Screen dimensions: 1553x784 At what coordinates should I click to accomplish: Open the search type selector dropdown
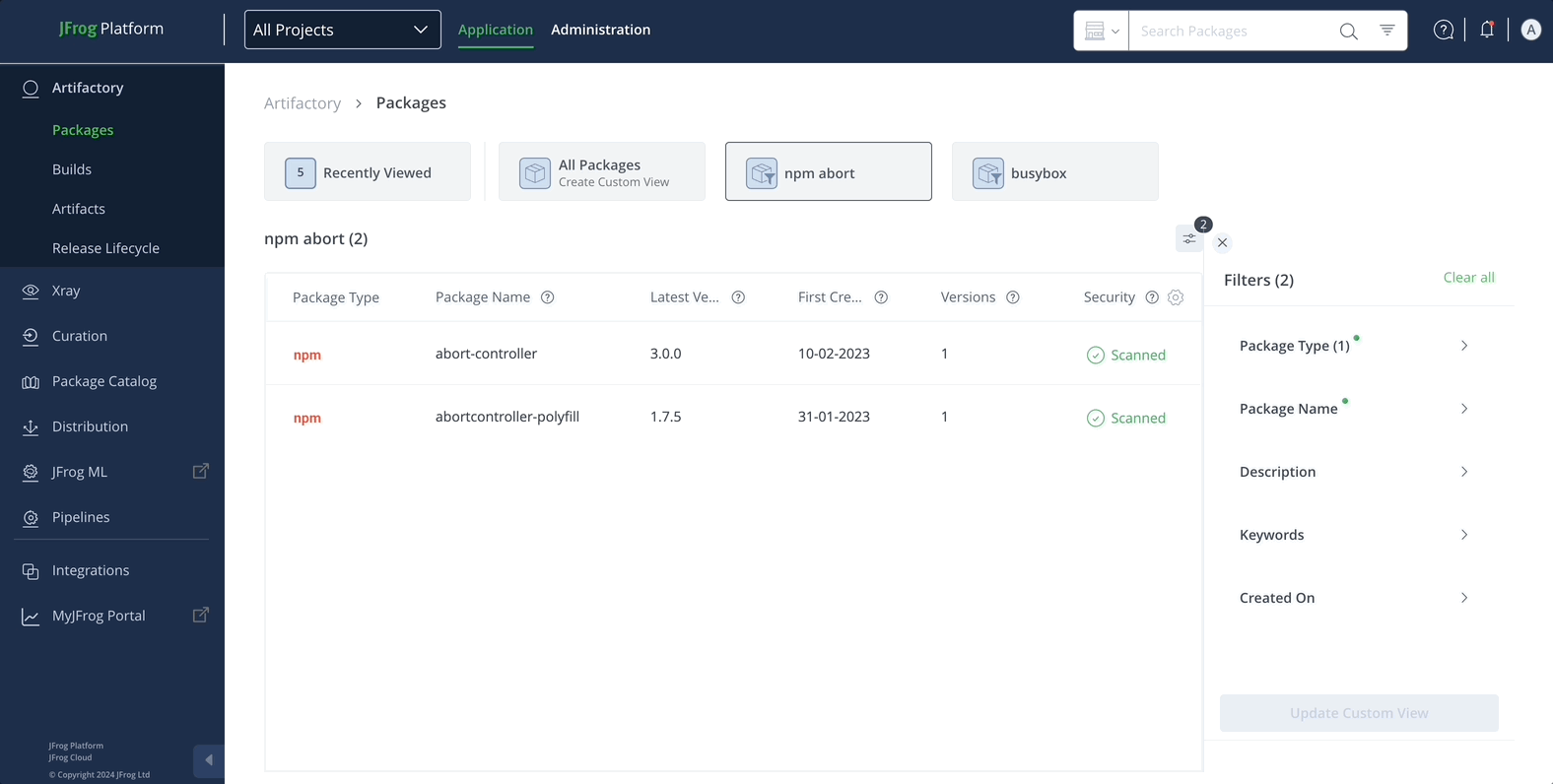pos(1101,31)
